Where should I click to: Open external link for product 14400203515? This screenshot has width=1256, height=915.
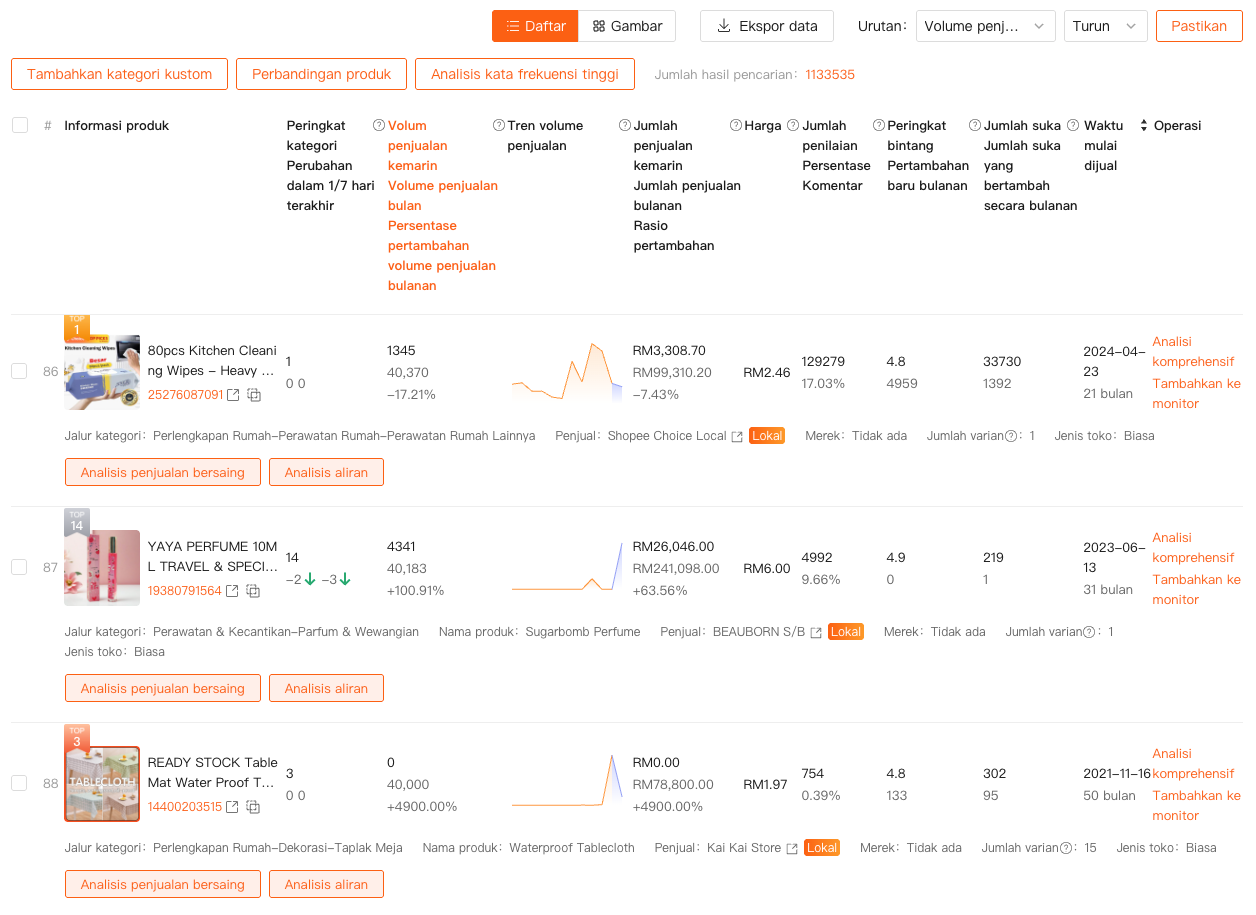233,807
